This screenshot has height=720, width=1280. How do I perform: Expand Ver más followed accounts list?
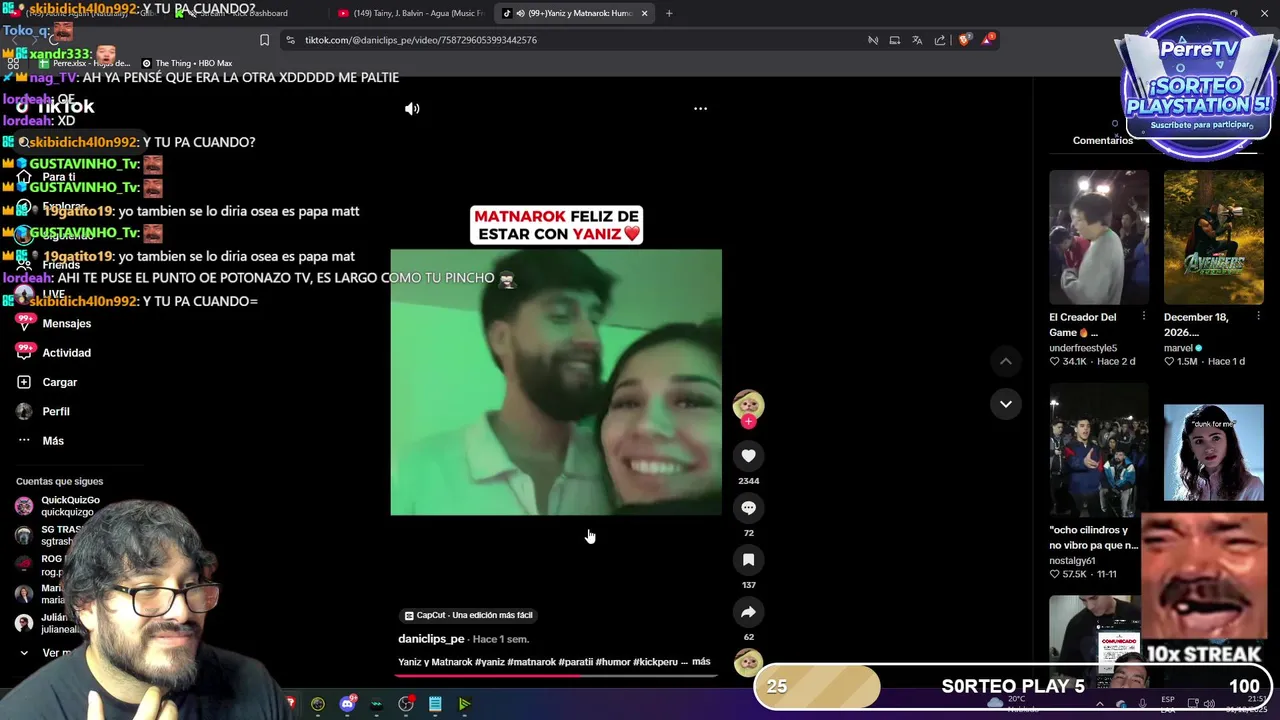(x=45, y=653)
